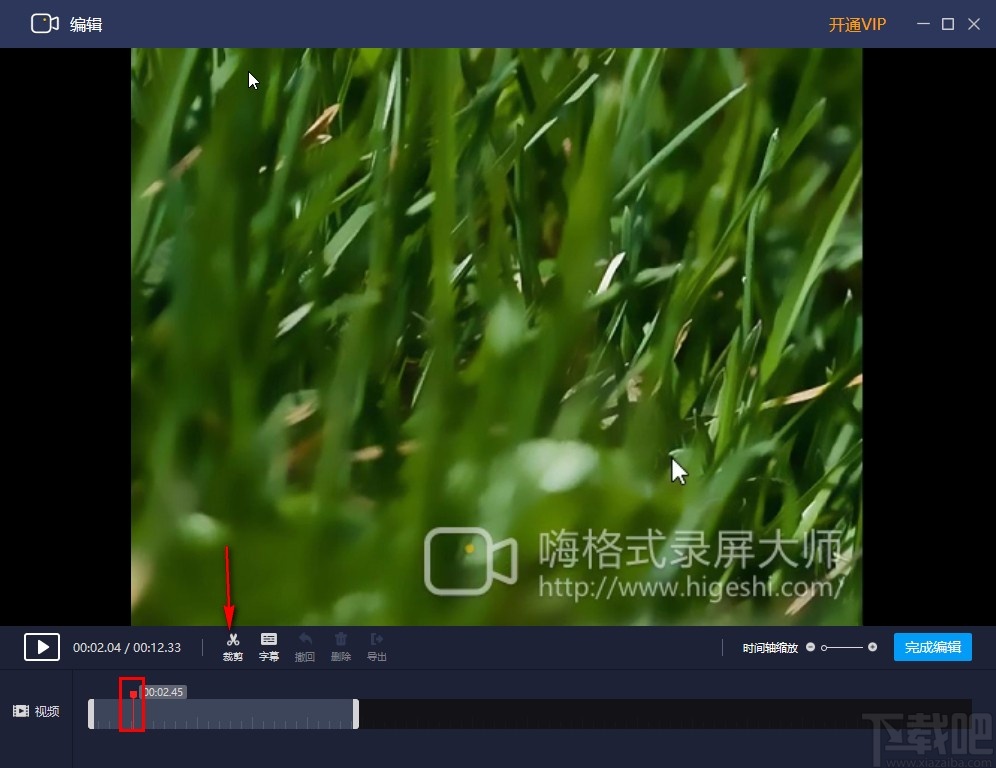The image size is (996, 768).
Task: Maximize the editor window
Action: (948, 24)
